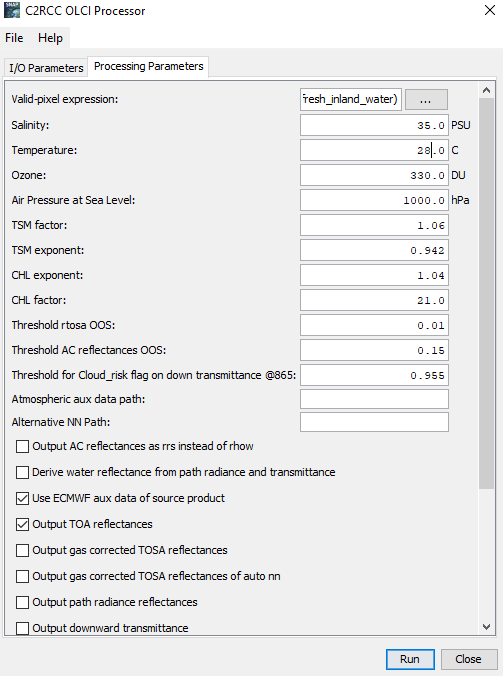Switch to the I/O Parameters tab
This screenshot has height=676, width=503.
pos(46,68)
